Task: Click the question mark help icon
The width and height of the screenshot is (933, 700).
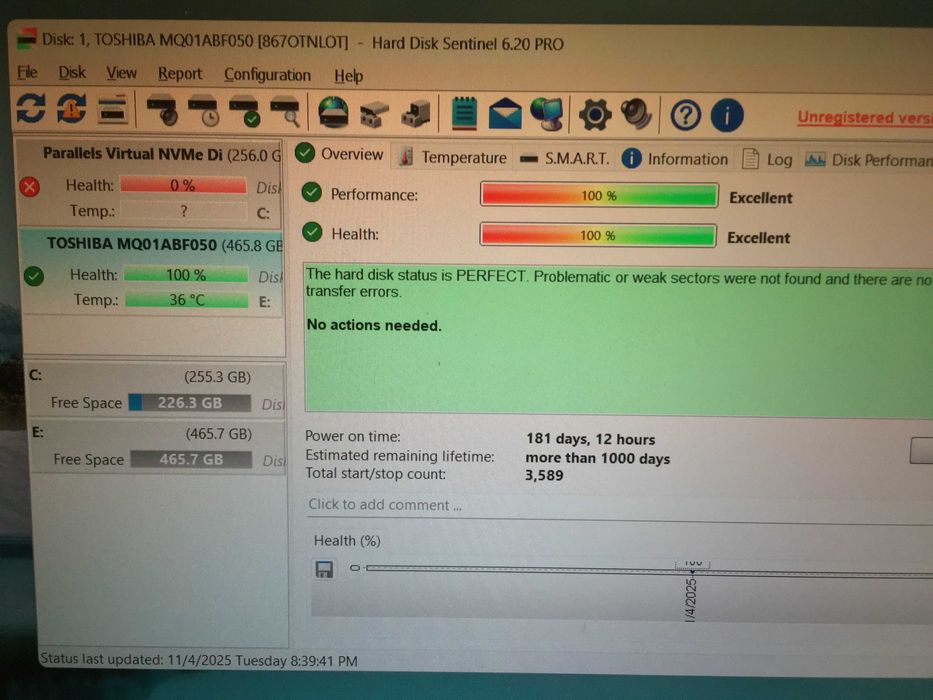Action: [x=685, y=115]
